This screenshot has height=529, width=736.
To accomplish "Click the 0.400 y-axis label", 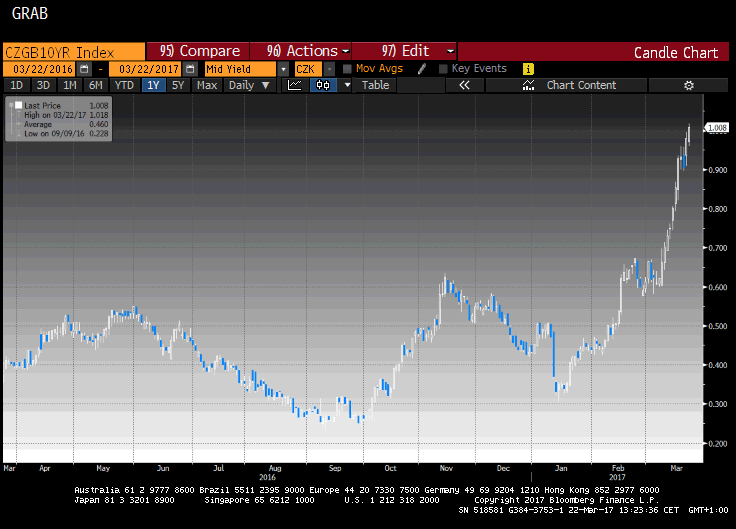I will tap(718, 365).
